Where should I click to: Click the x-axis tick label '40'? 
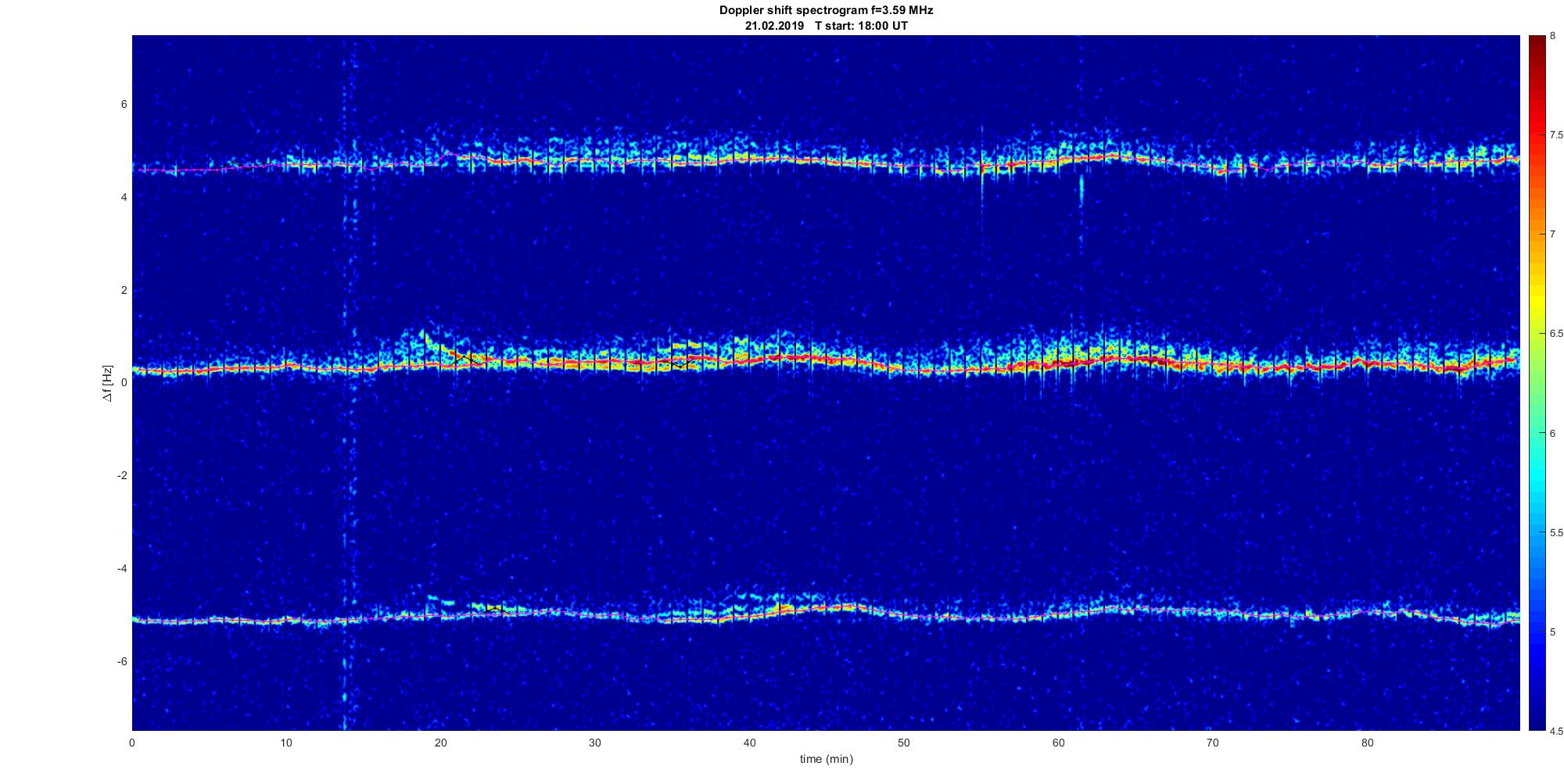pos(749,743)
